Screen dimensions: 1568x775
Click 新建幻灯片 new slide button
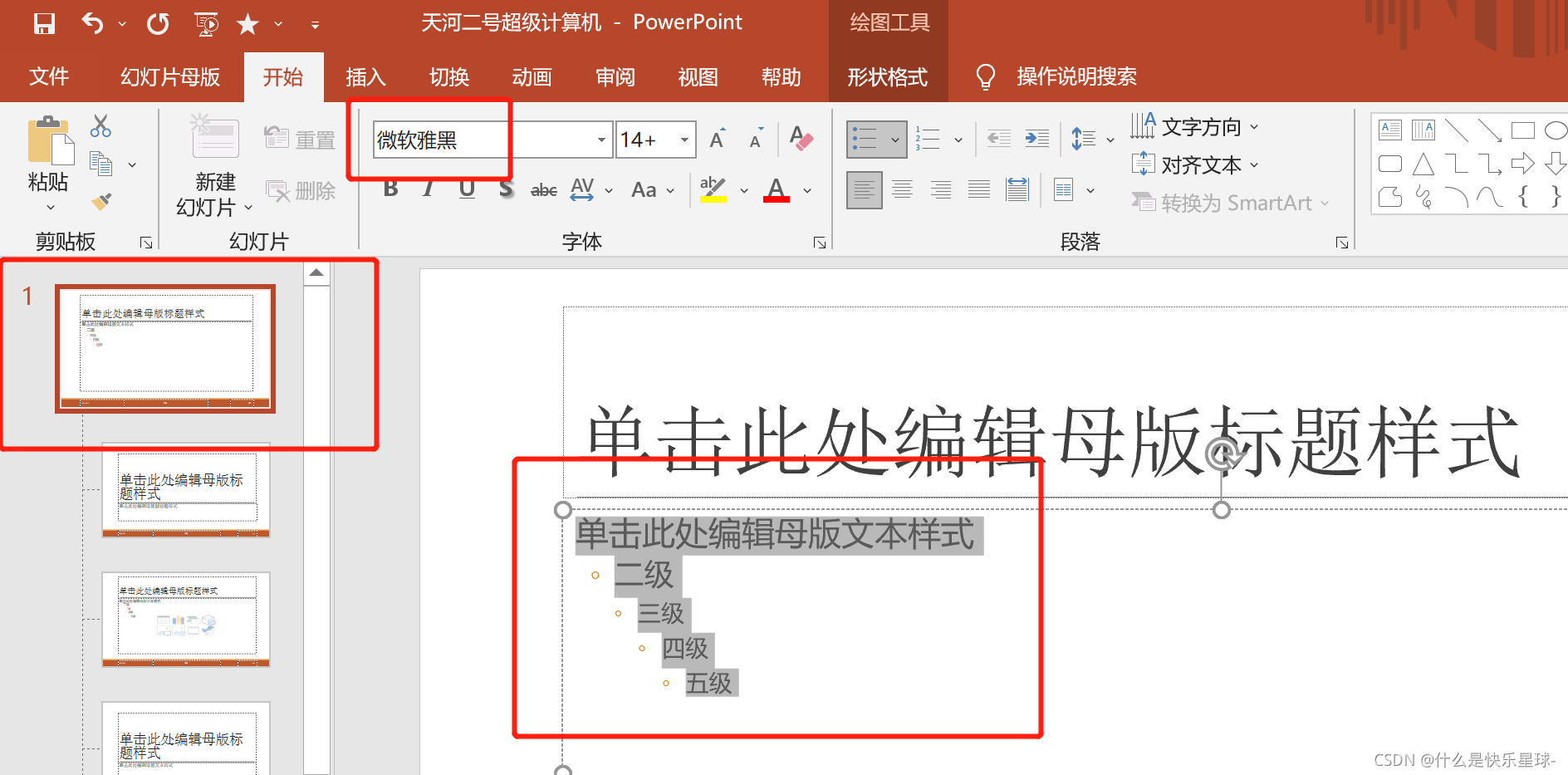(x=215, y=166)
